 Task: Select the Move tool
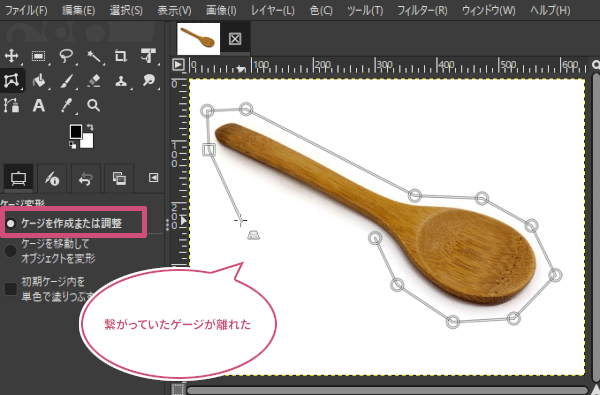pos(11,56)
